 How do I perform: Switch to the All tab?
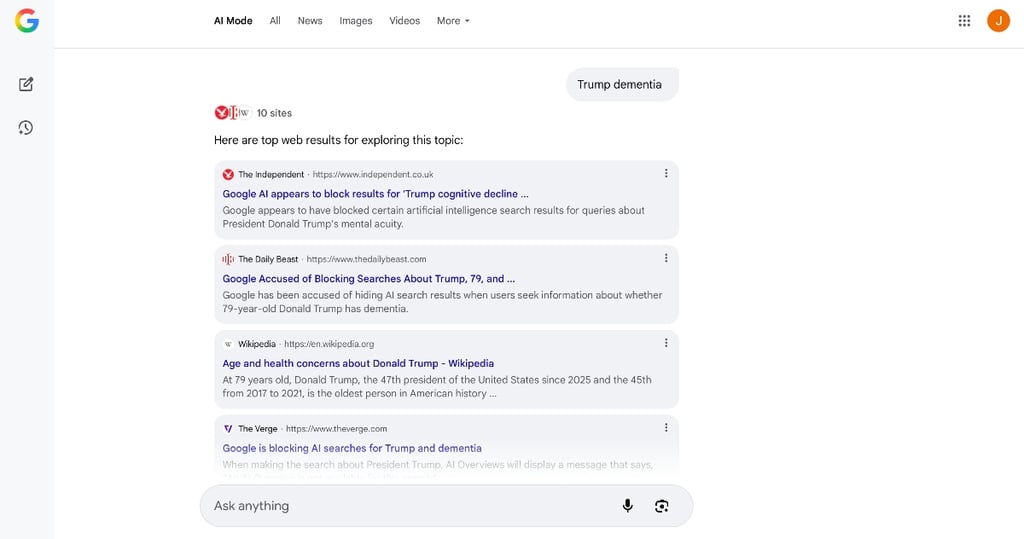275,21
